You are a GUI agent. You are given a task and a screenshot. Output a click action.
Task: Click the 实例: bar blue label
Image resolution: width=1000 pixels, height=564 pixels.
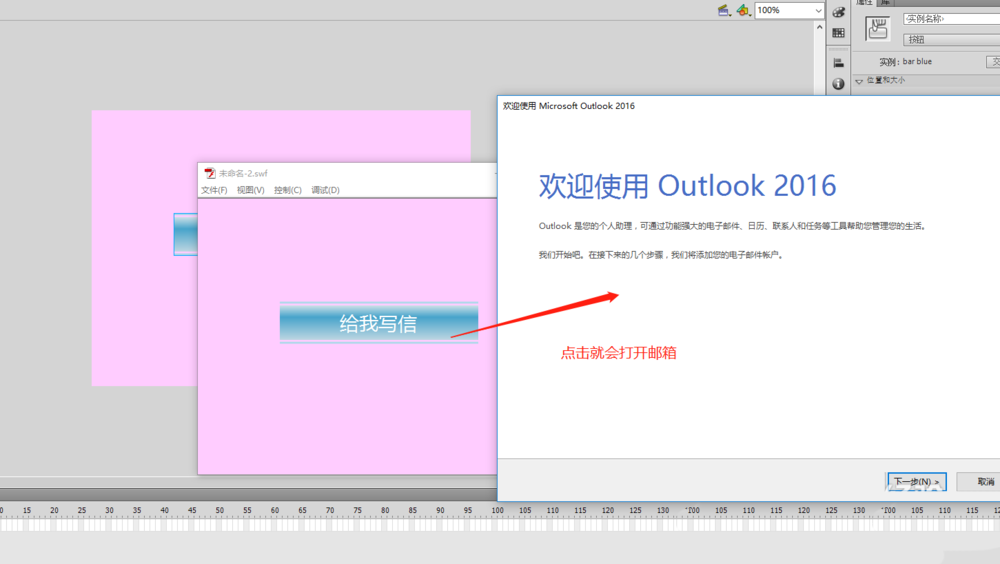906,62
